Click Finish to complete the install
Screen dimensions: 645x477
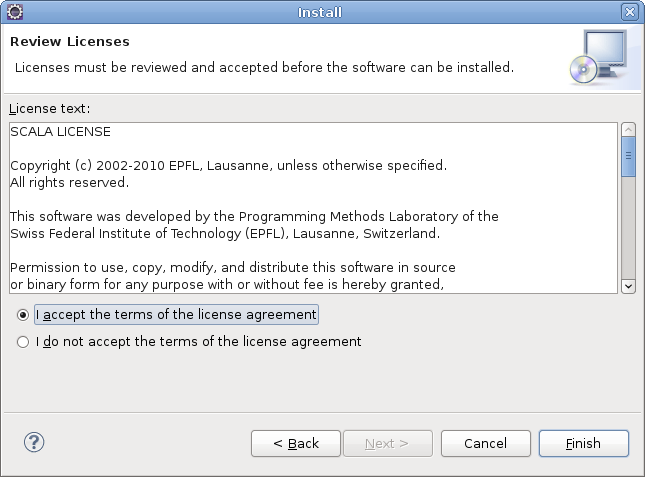[584, 443]
